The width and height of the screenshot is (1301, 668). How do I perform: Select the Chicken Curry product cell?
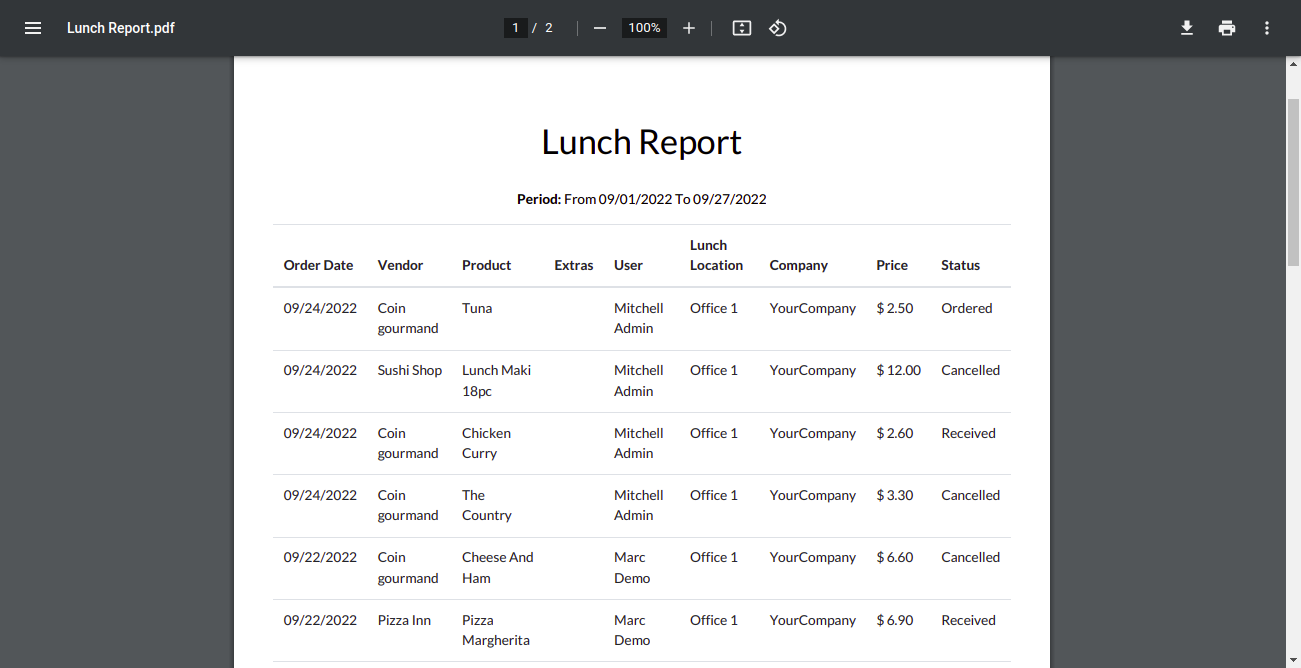(x=486, y=443)
